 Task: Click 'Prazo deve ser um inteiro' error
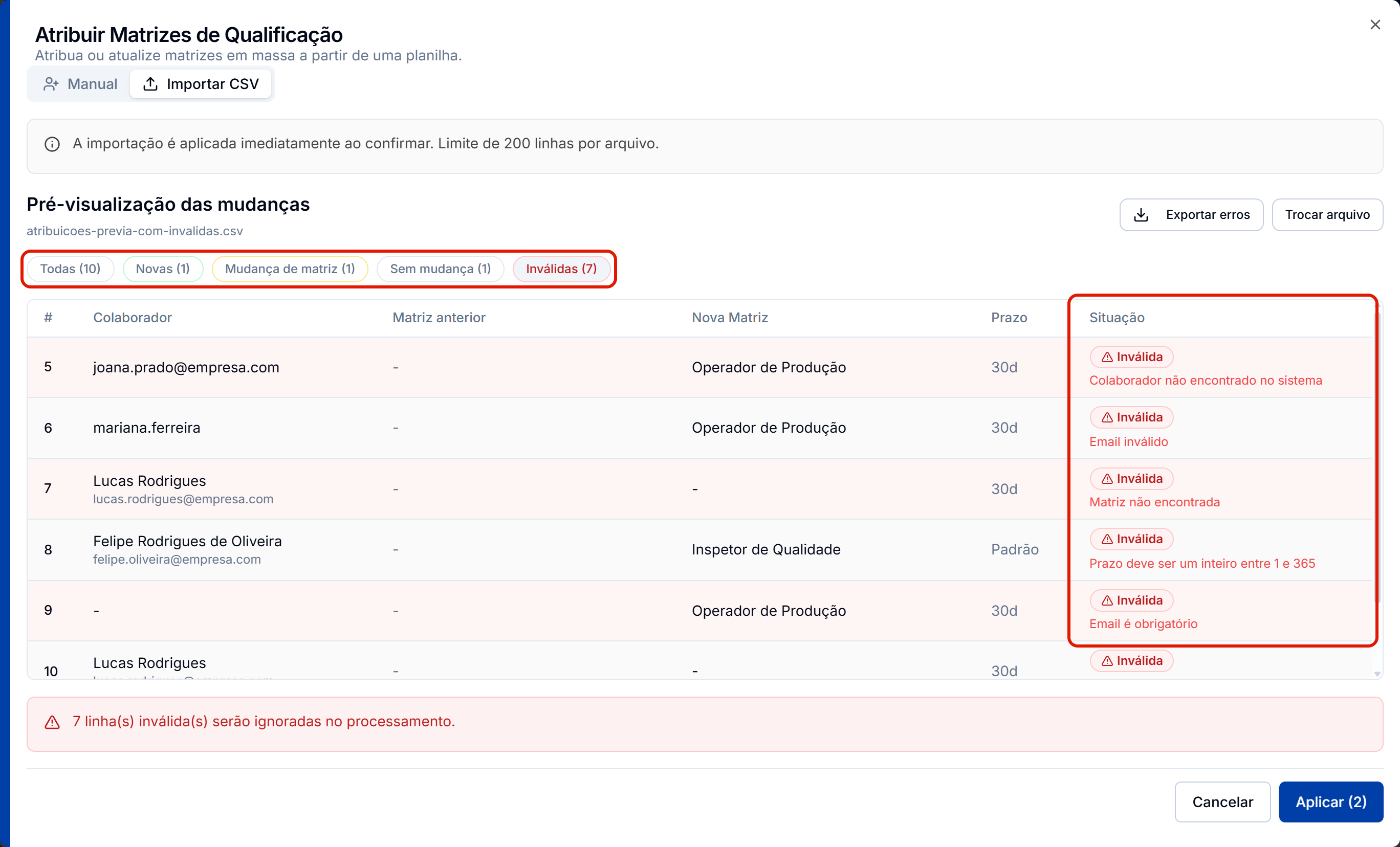[x=1202, y=564]
